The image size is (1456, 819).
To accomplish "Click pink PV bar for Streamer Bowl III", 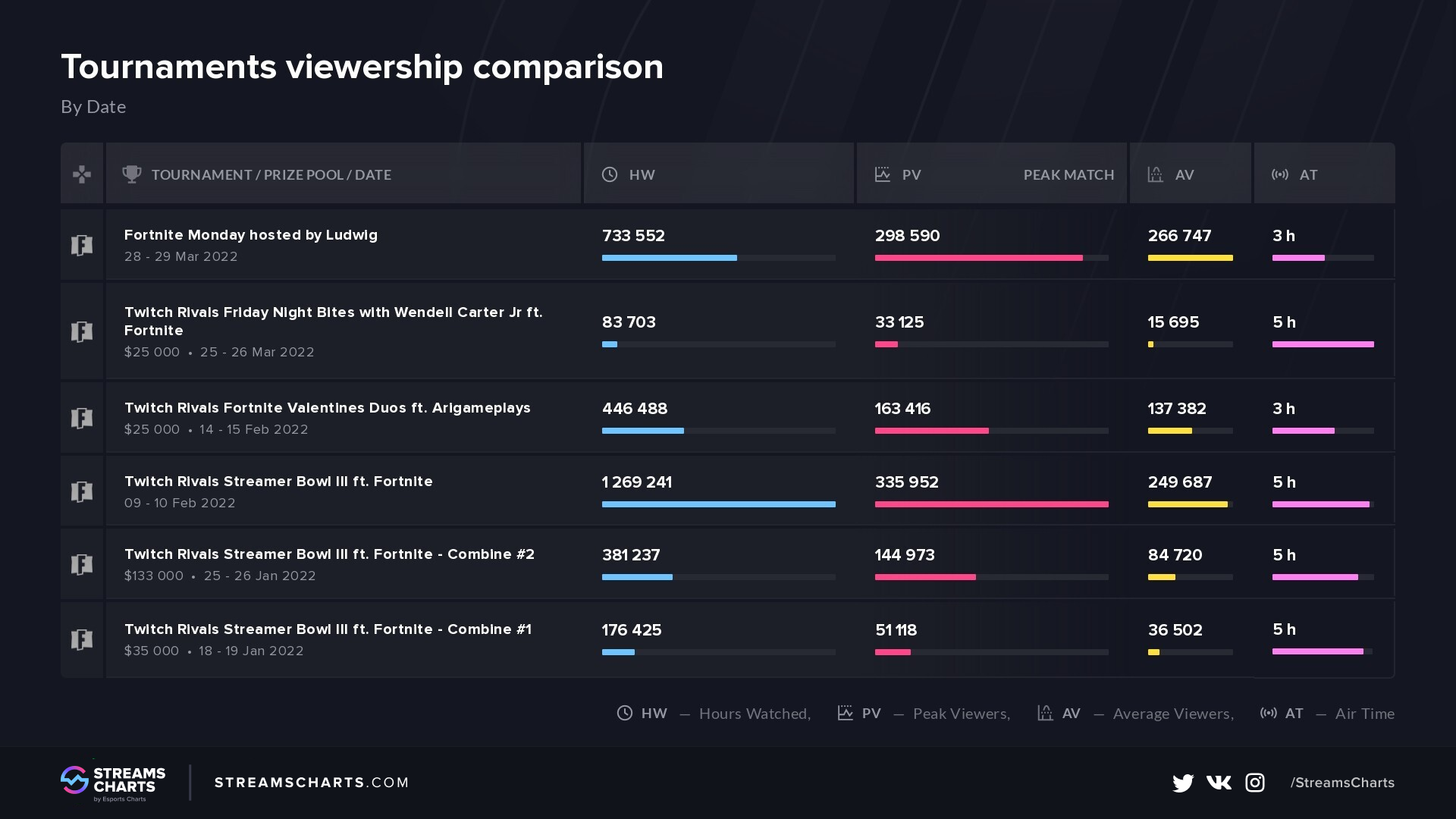I will point(992,504).
